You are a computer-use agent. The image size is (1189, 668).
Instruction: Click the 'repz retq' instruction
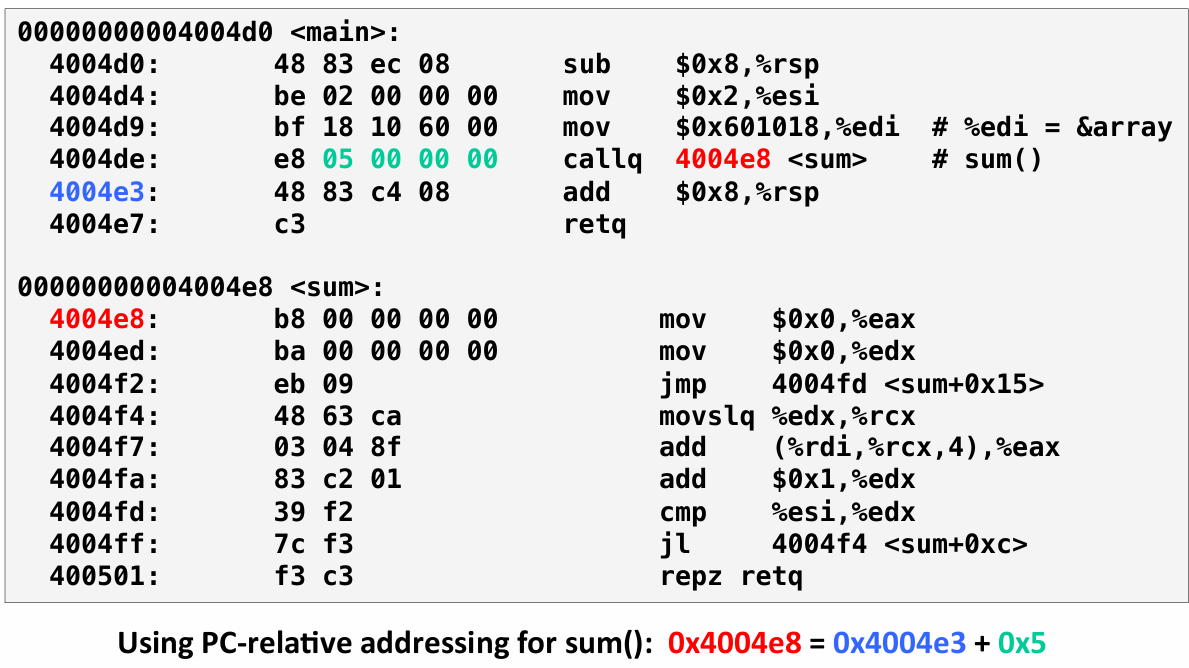click(730, 576)
